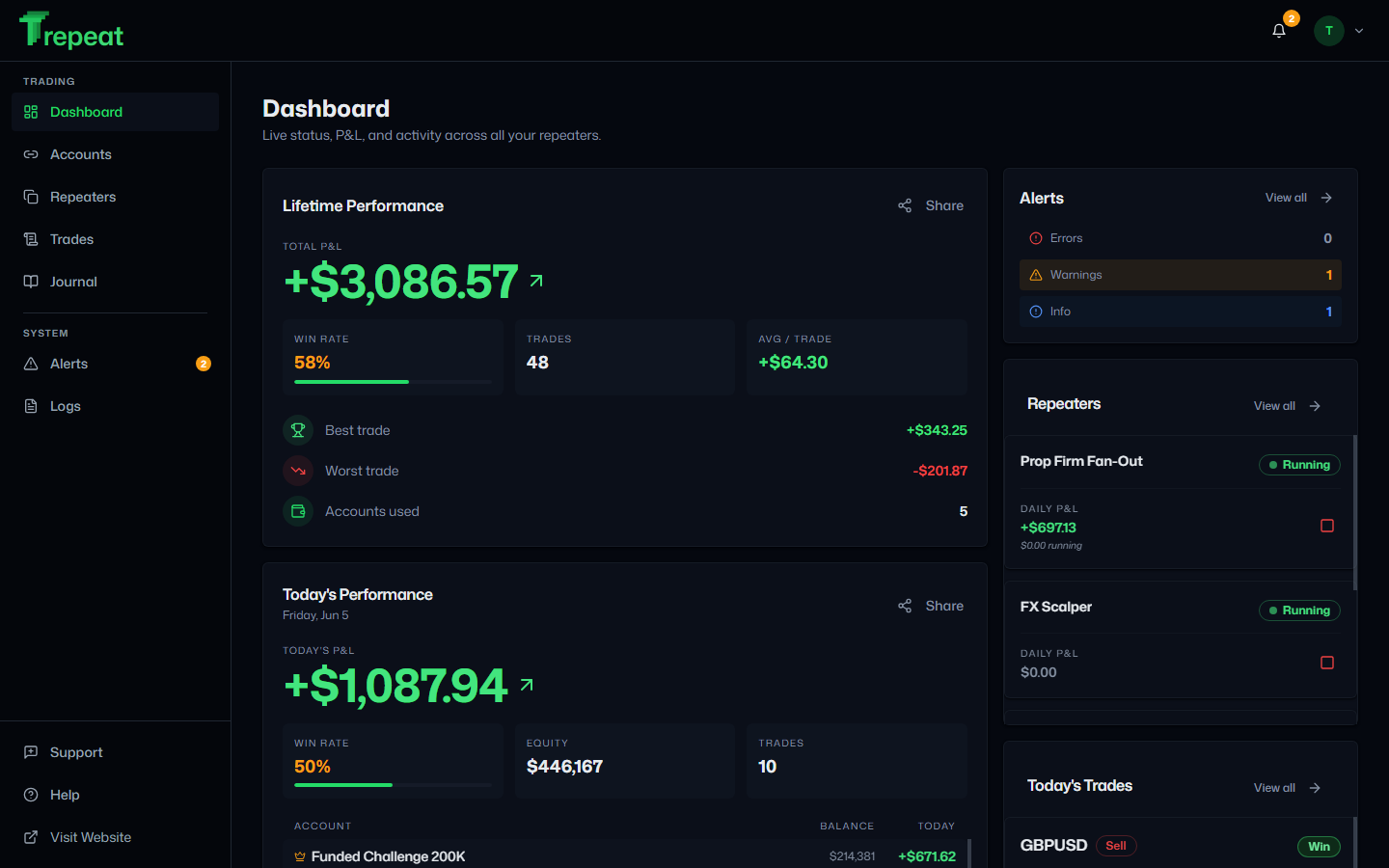Open the Funded Challenge 200K account row

click(625, 854)
